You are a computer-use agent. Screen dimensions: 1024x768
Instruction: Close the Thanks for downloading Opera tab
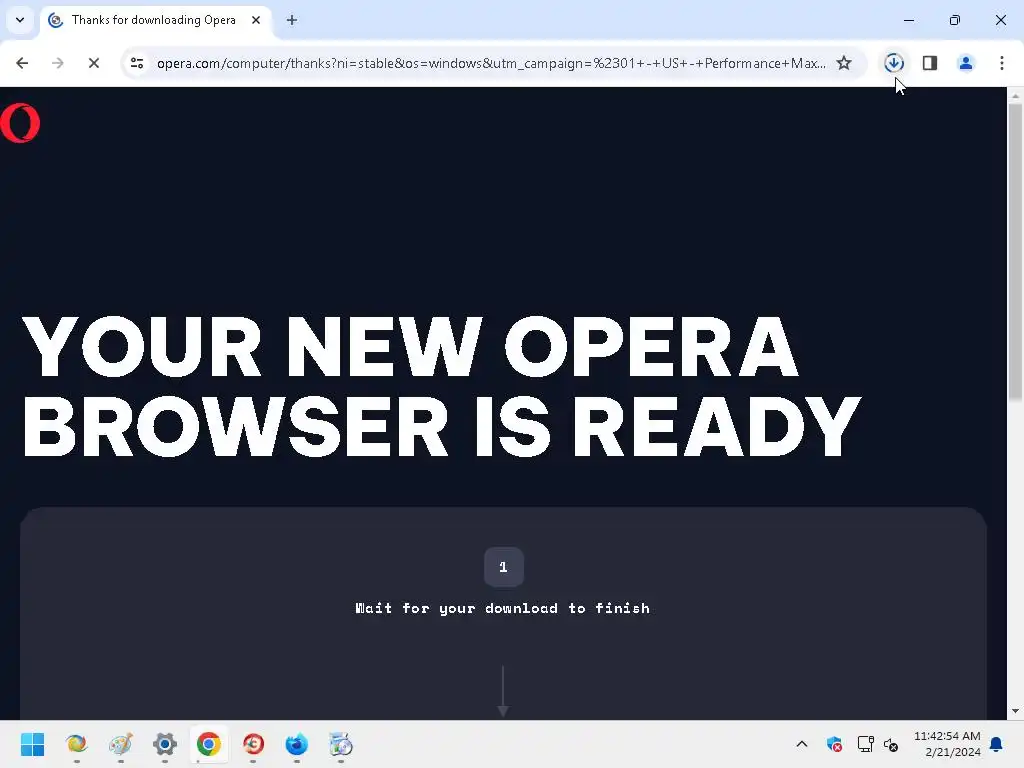click(256, 20)
